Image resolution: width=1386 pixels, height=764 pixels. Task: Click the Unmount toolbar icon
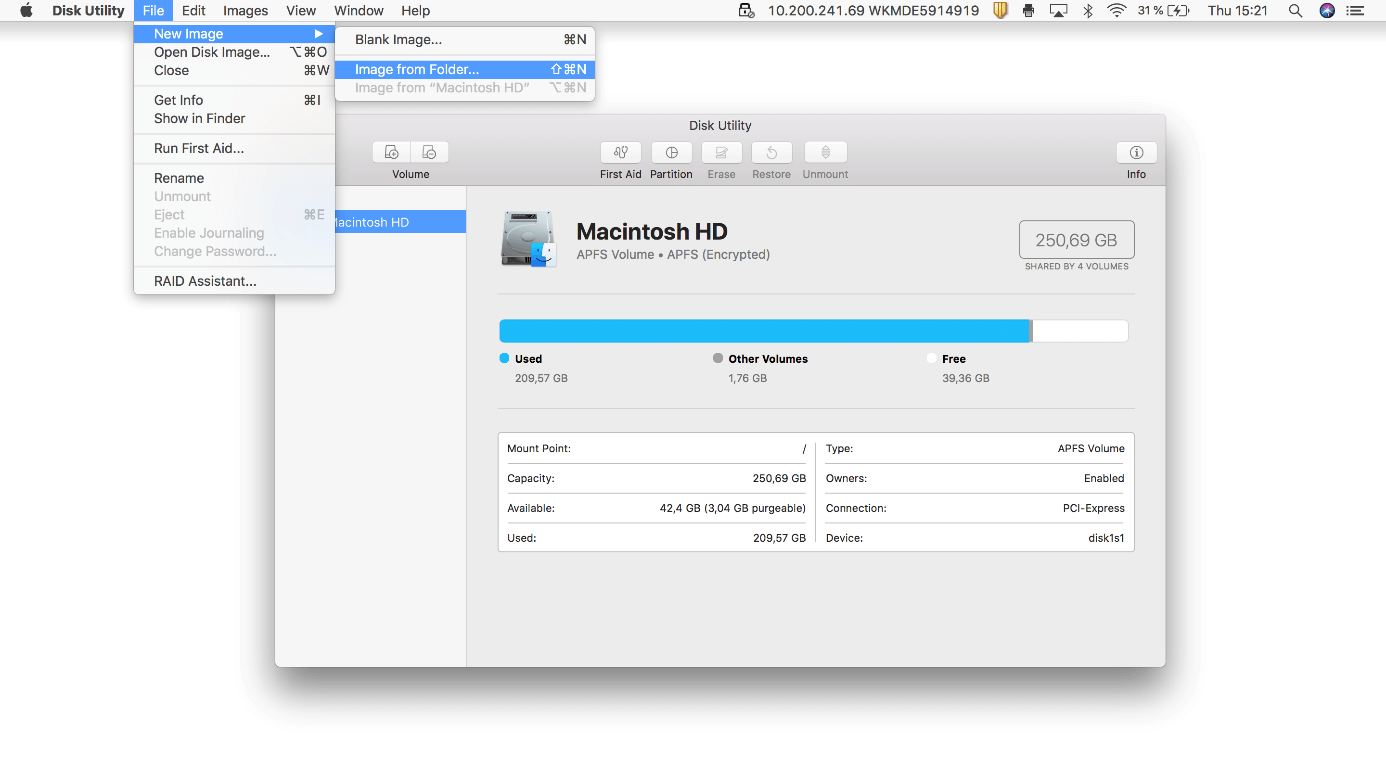(x=826, y=152)
